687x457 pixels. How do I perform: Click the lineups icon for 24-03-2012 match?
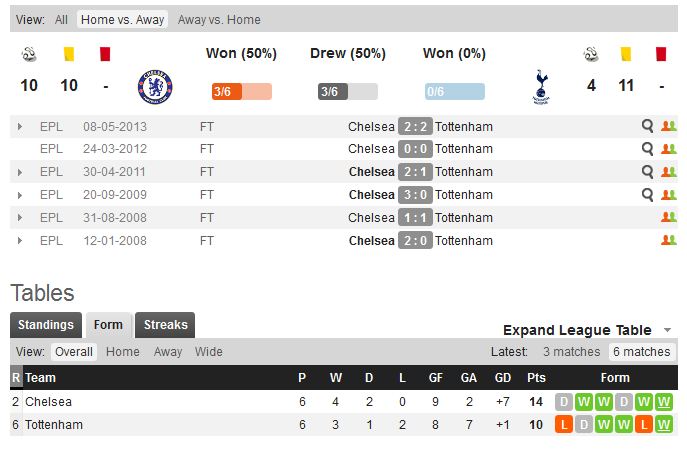669,149
